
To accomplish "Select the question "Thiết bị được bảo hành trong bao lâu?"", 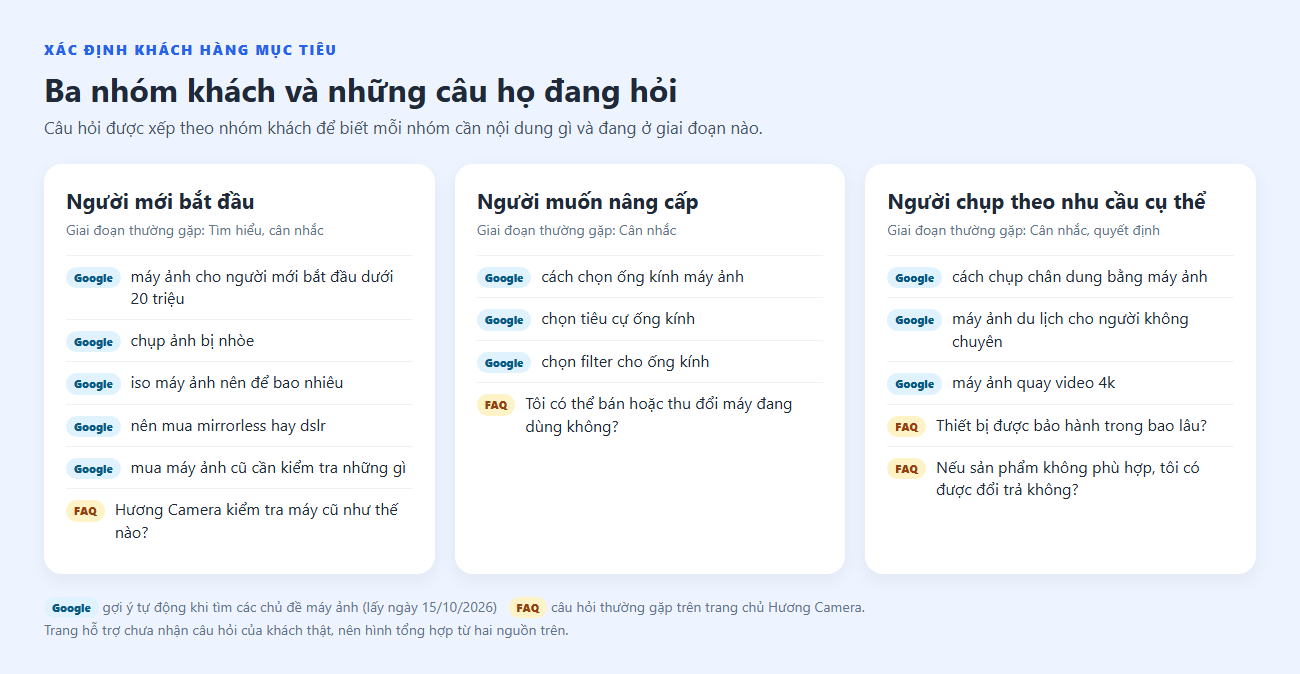I will (x=1071, y=426).
